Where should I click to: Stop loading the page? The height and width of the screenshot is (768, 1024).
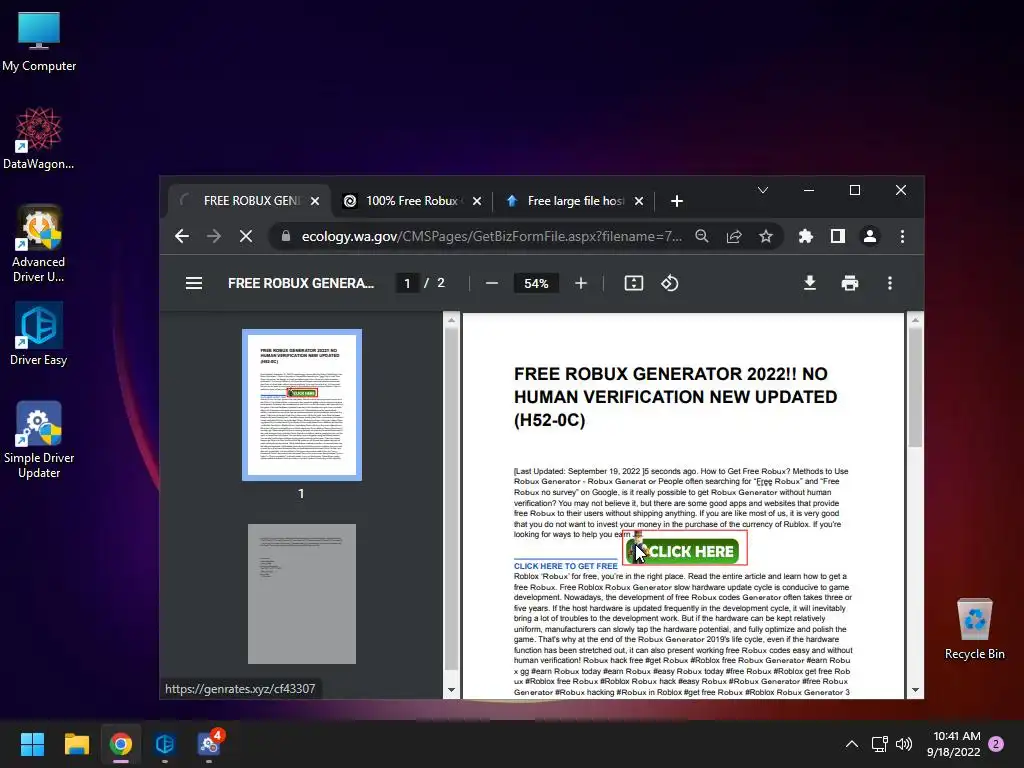pyautogui.click(x=246, y=236)
